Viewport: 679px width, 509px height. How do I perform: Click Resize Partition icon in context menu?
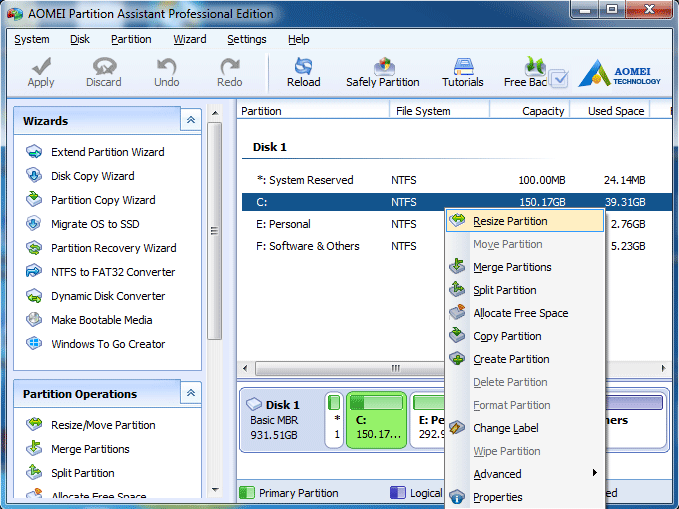coord(457,220)
